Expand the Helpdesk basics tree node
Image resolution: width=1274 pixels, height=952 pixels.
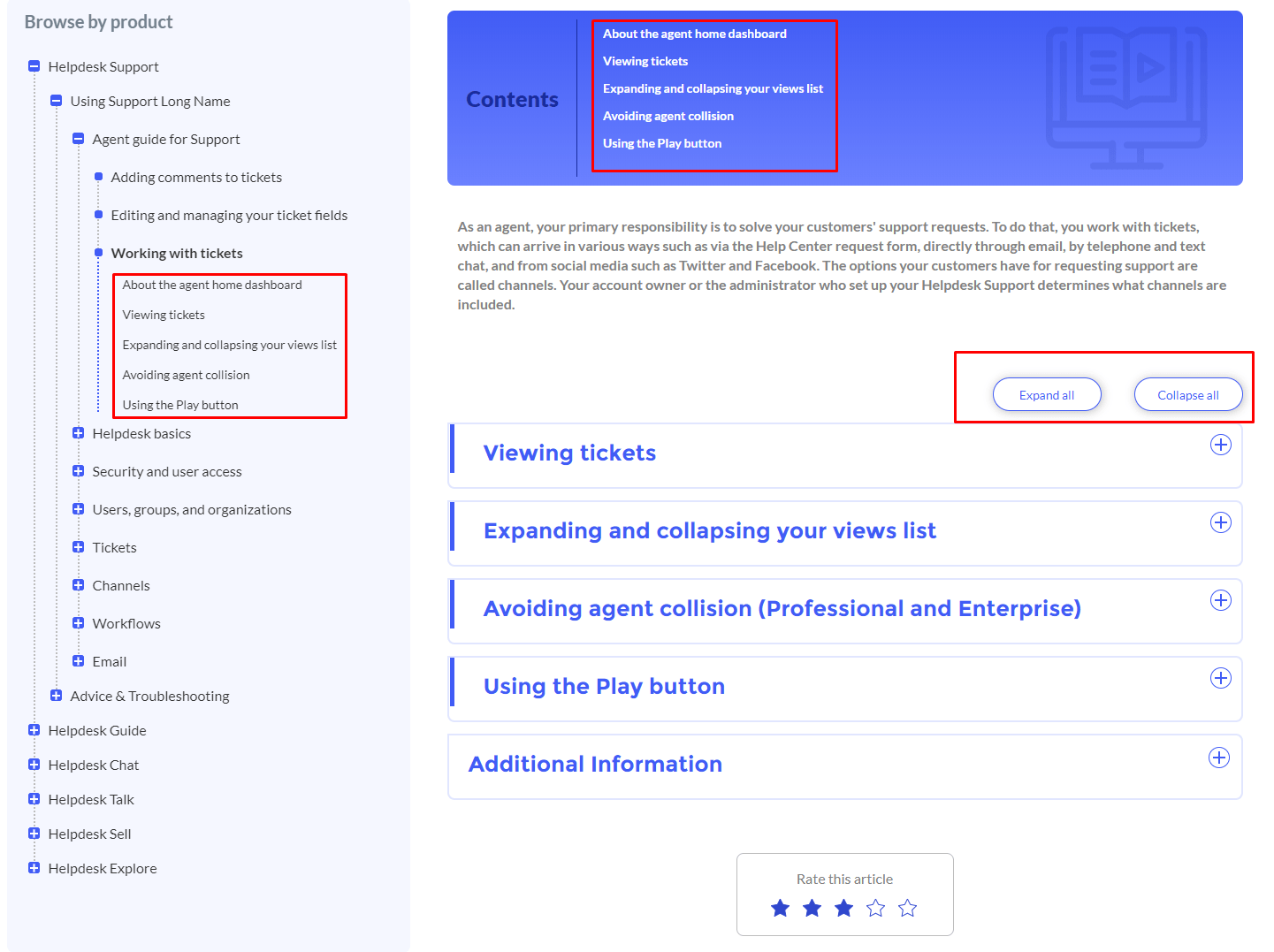pos(78,433)
